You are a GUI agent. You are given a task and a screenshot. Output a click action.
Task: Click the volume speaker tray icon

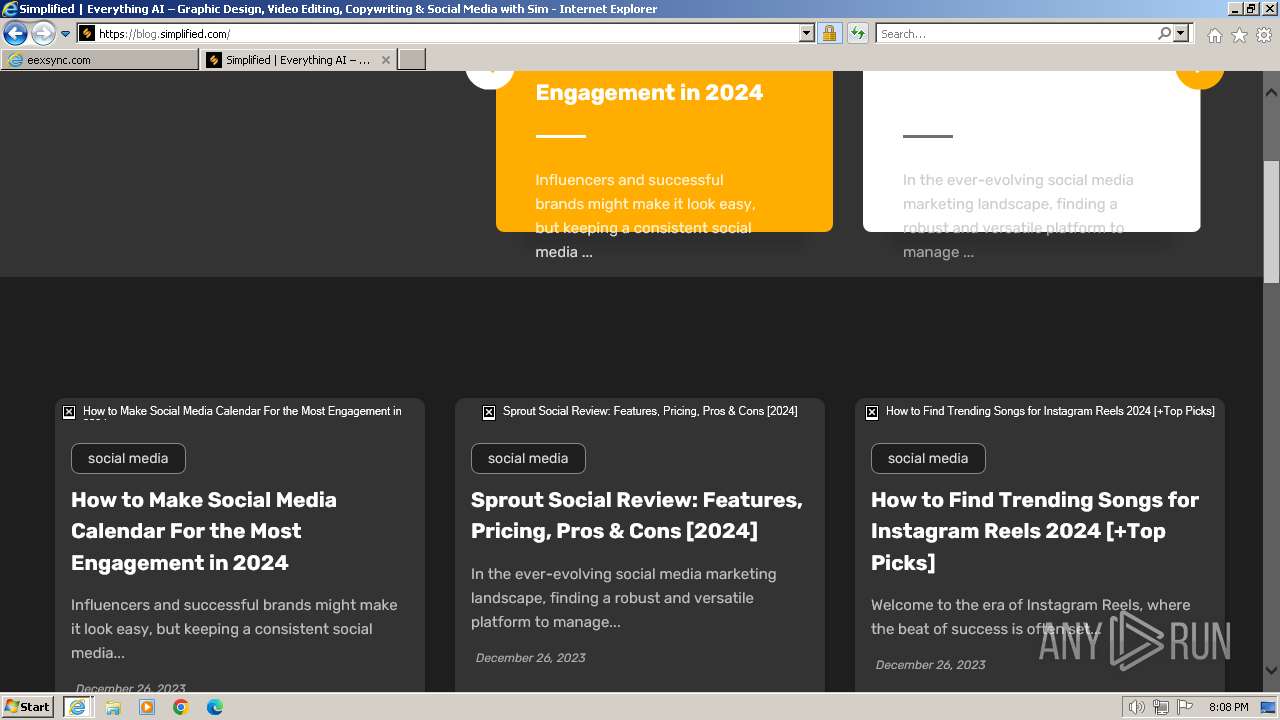(1137, 708)
